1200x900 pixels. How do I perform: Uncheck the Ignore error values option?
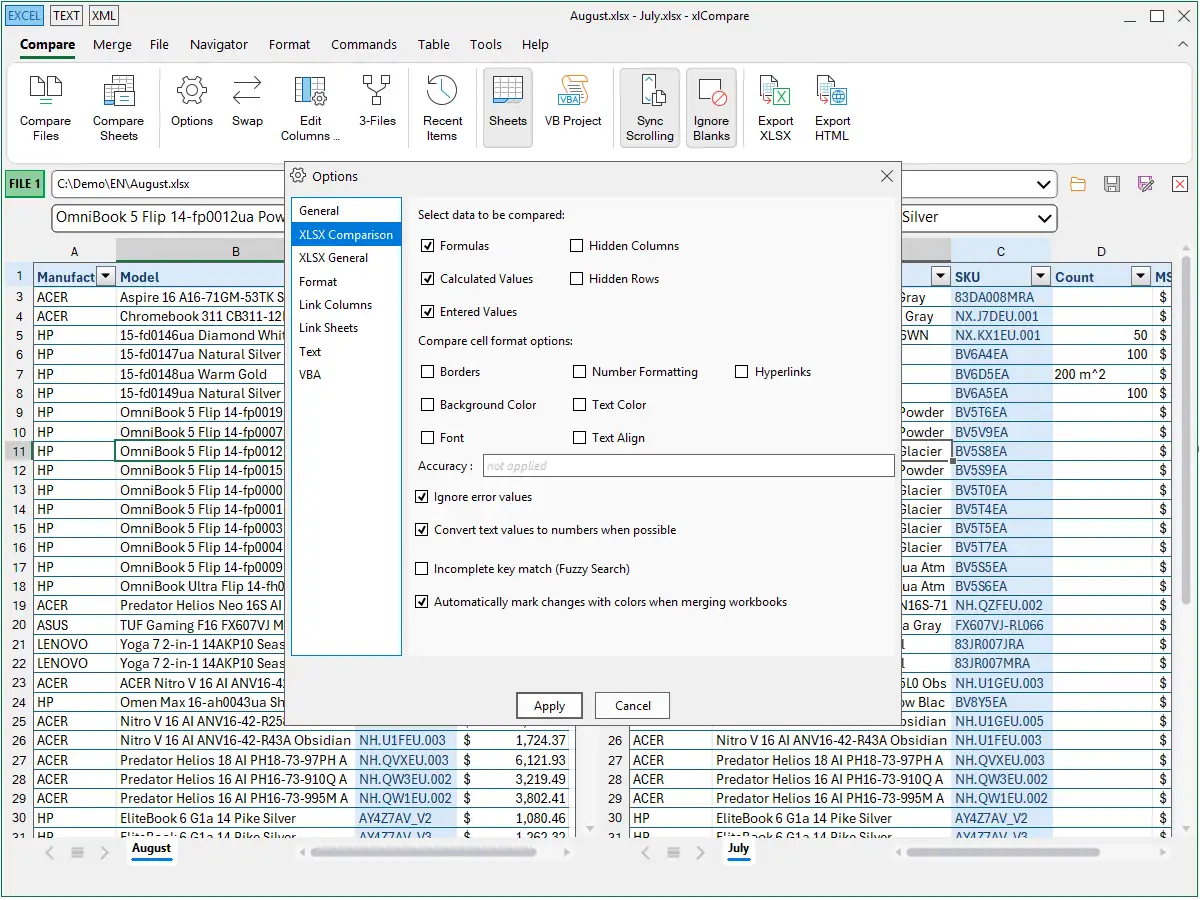(x=422, y=497)
